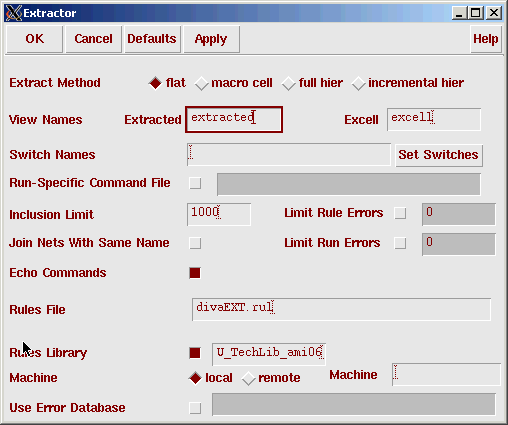Enable Use Error Database option
Screen dimensions: 508x425
(x=195, y=408)
